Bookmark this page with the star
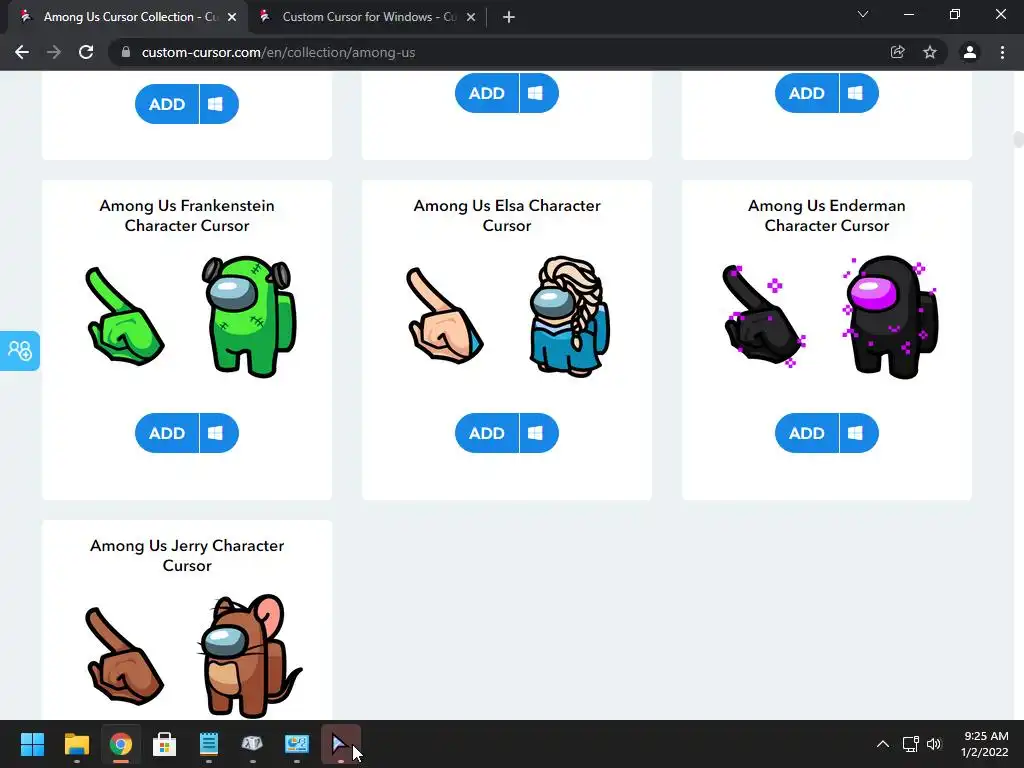This screenshot has width=1024, height=768. [x=930, y=52]
